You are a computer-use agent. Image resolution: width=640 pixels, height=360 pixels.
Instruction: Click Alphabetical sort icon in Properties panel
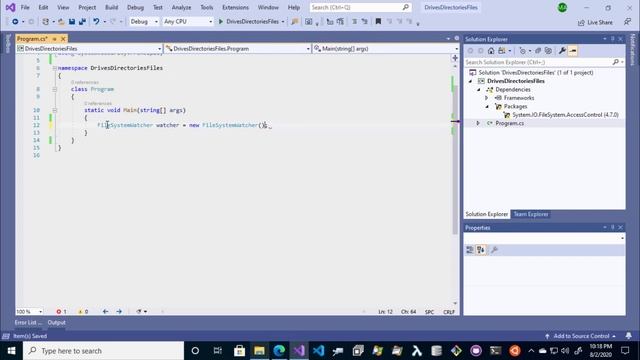pyautogui.click(x=481, y=250)
